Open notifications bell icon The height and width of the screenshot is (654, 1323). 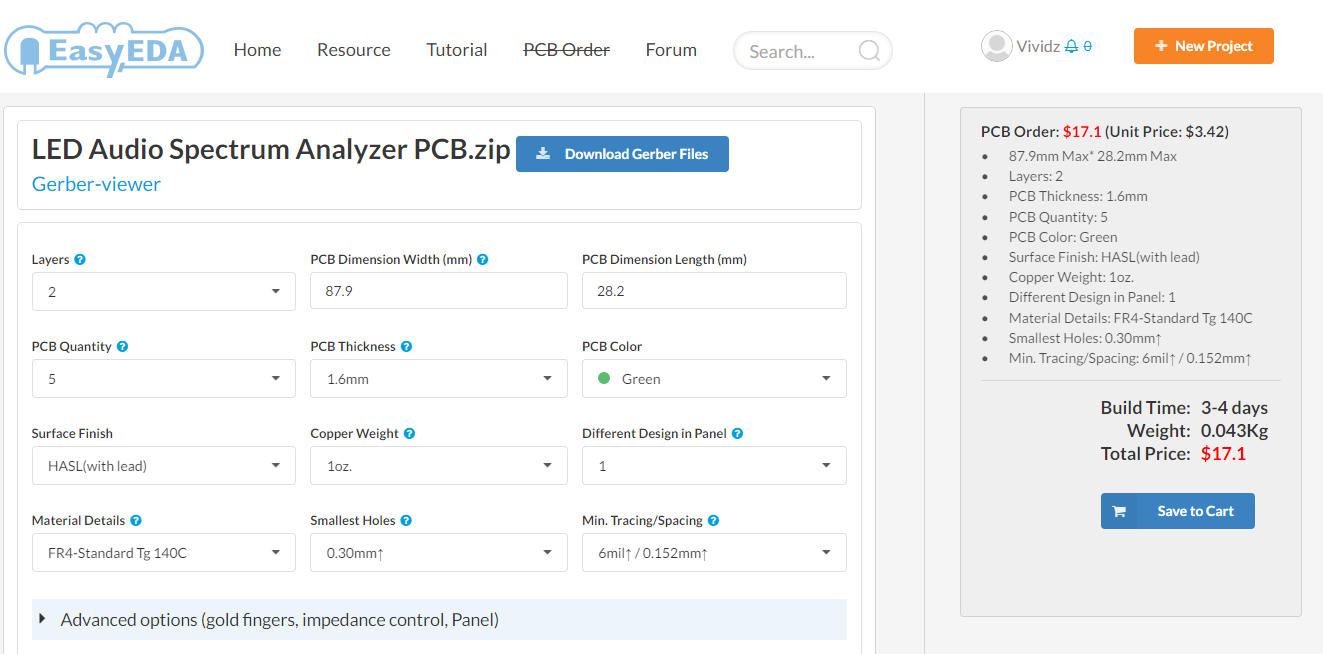pyautogui.click(x=1071, y=46)
